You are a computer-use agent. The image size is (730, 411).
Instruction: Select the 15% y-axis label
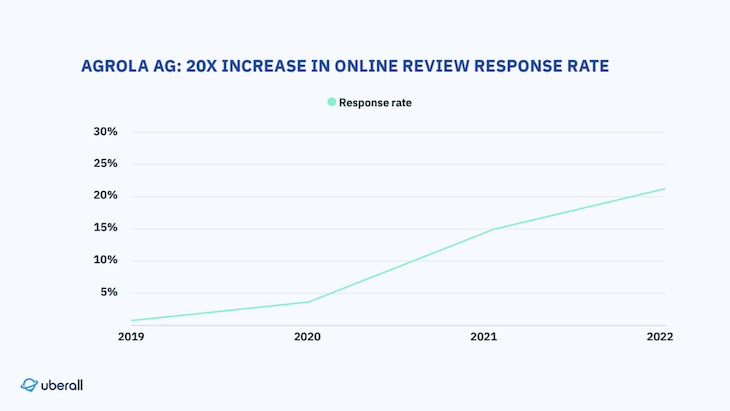pos(105,228)
